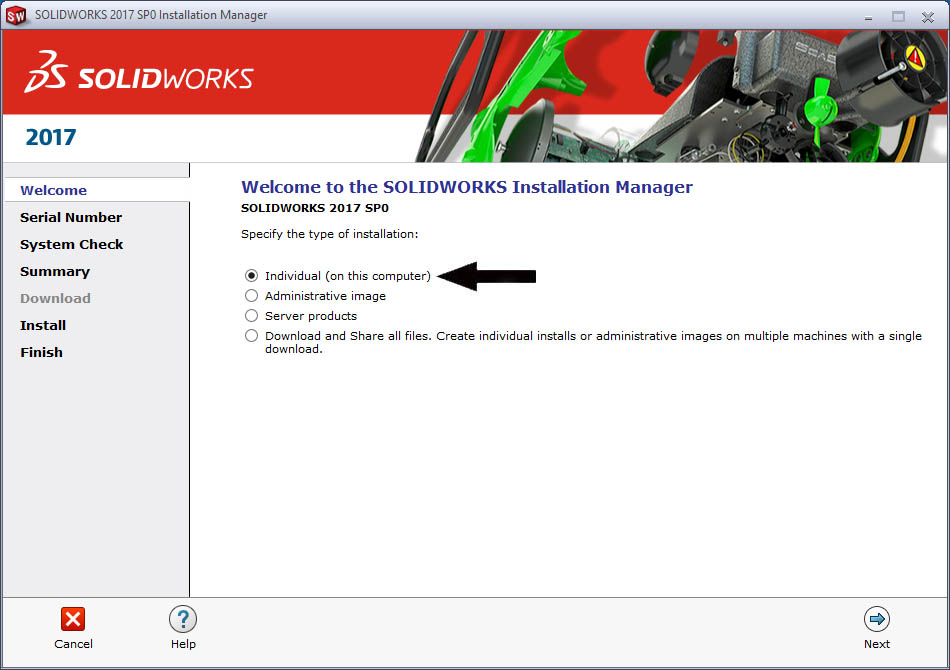
Task: Select Individual (on this computer) radio button
Action: 251,276
